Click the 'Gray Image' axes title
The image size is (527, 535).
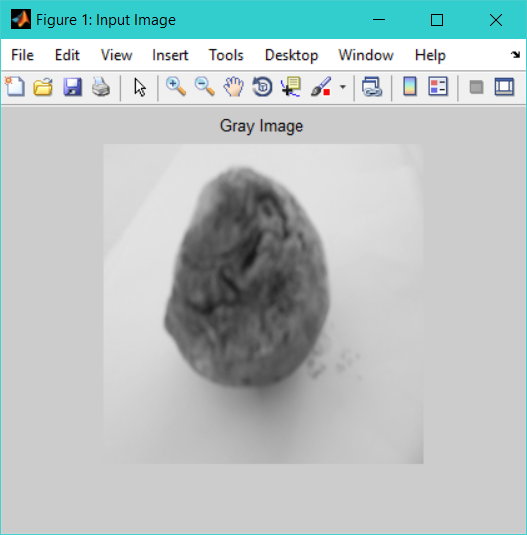[261, 126]
